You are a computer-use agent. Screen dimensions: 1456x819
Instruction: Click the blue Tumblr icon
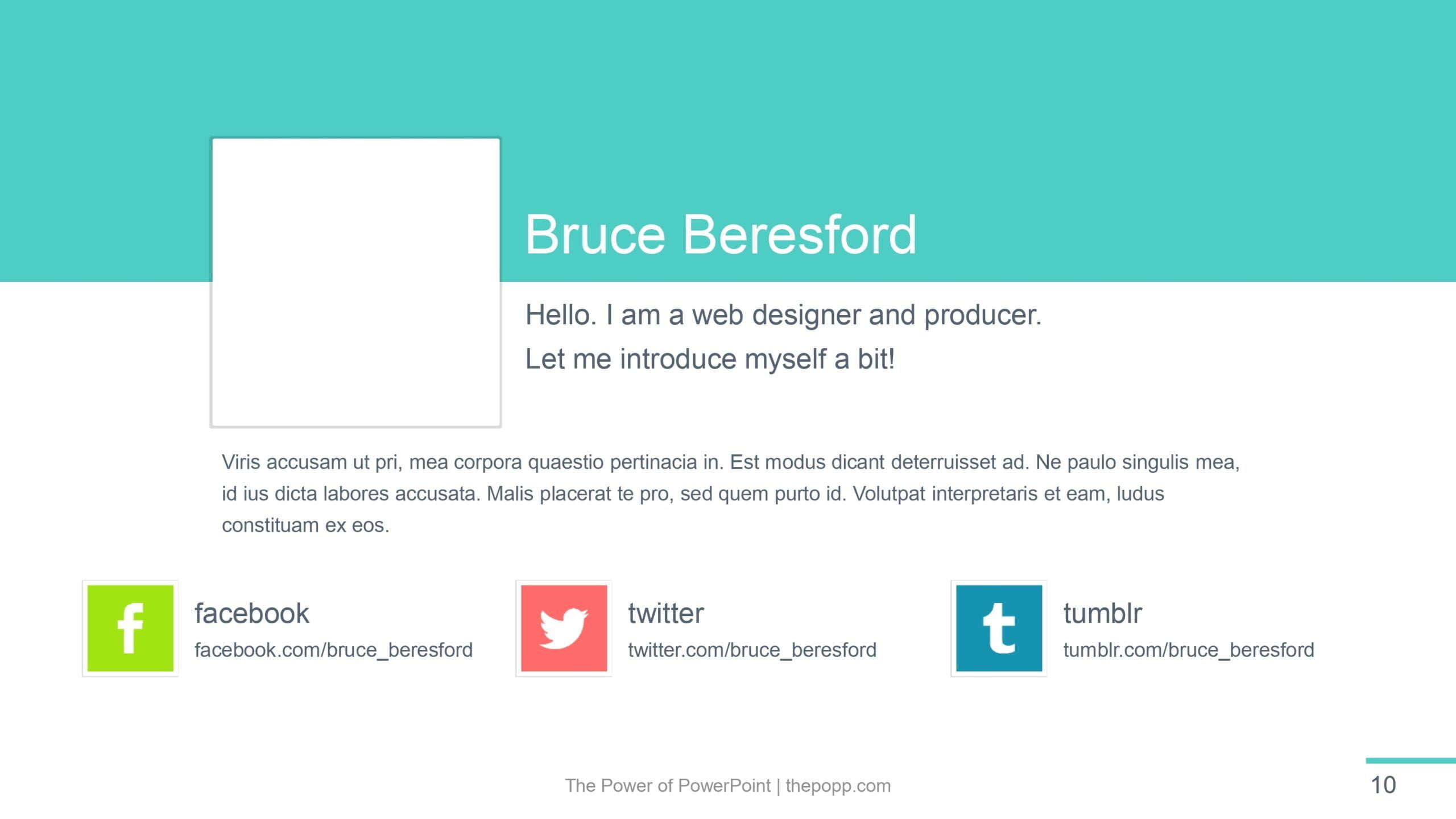coord(999,628)
